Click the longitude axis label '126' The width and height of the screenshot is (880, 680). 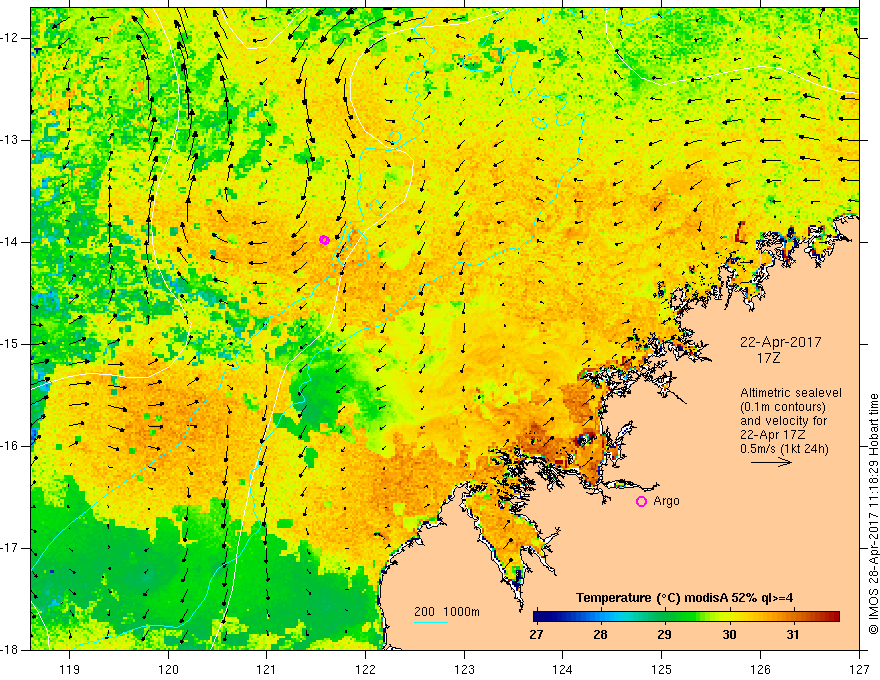tap(760, 669)
